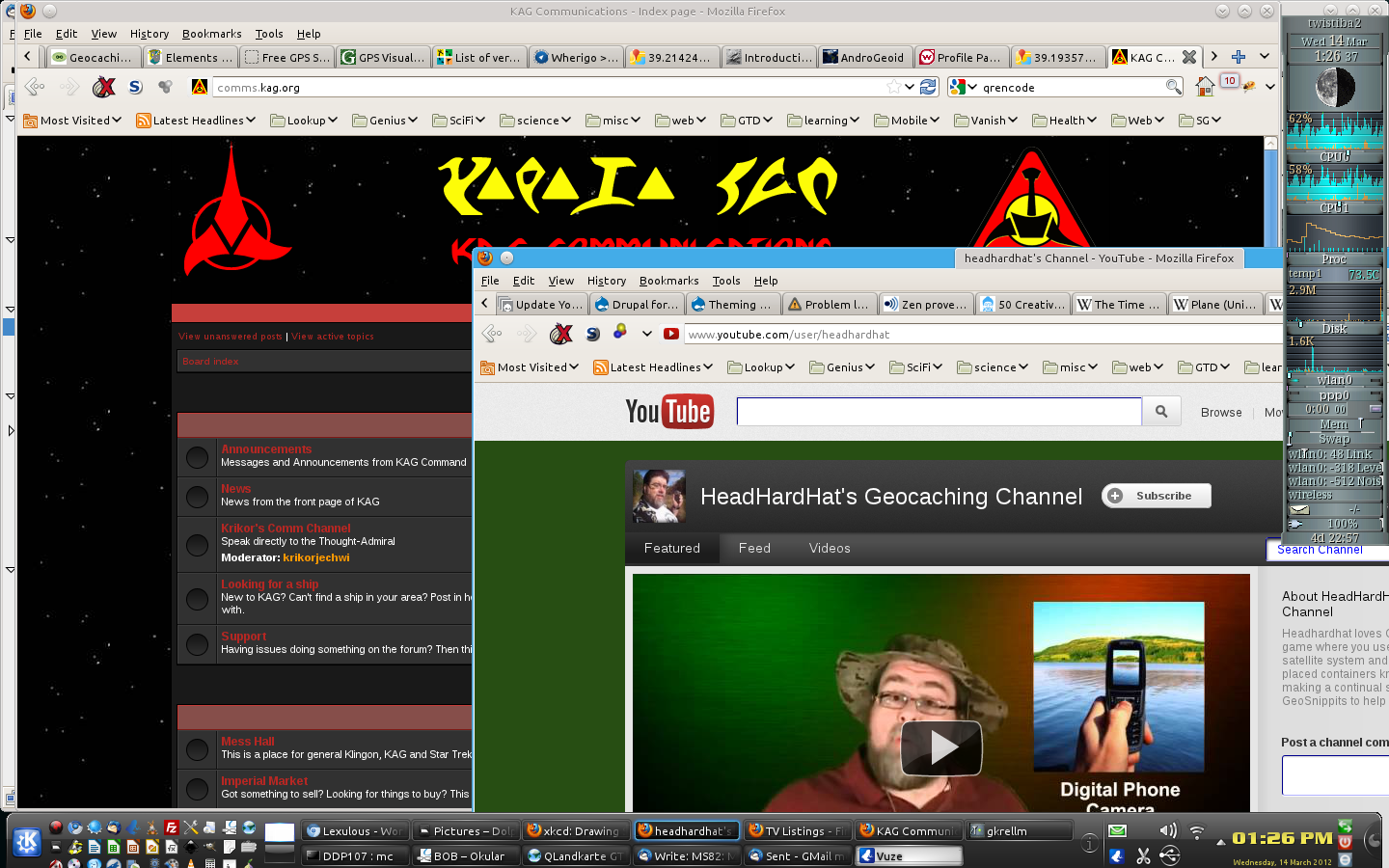Screen dimensions: 1389x868
Task: Click the magnifier icon in qrencode search box
Action: click(x=1173, y=87)
